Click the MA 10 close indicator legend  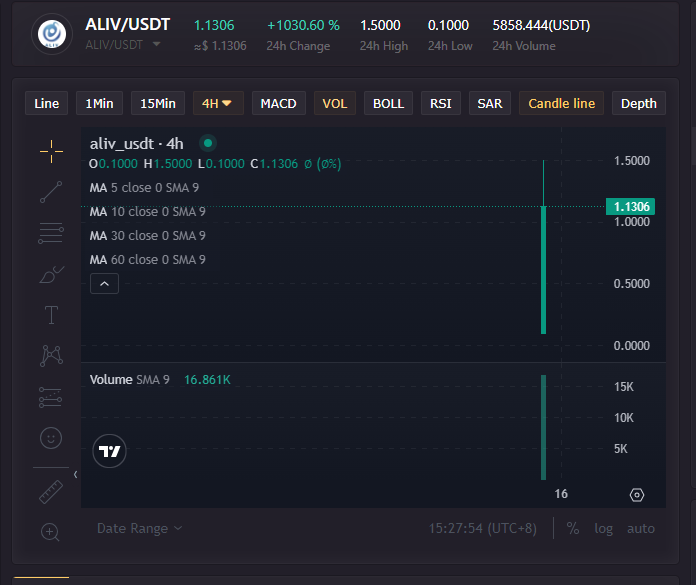click(x=147, y=212)
